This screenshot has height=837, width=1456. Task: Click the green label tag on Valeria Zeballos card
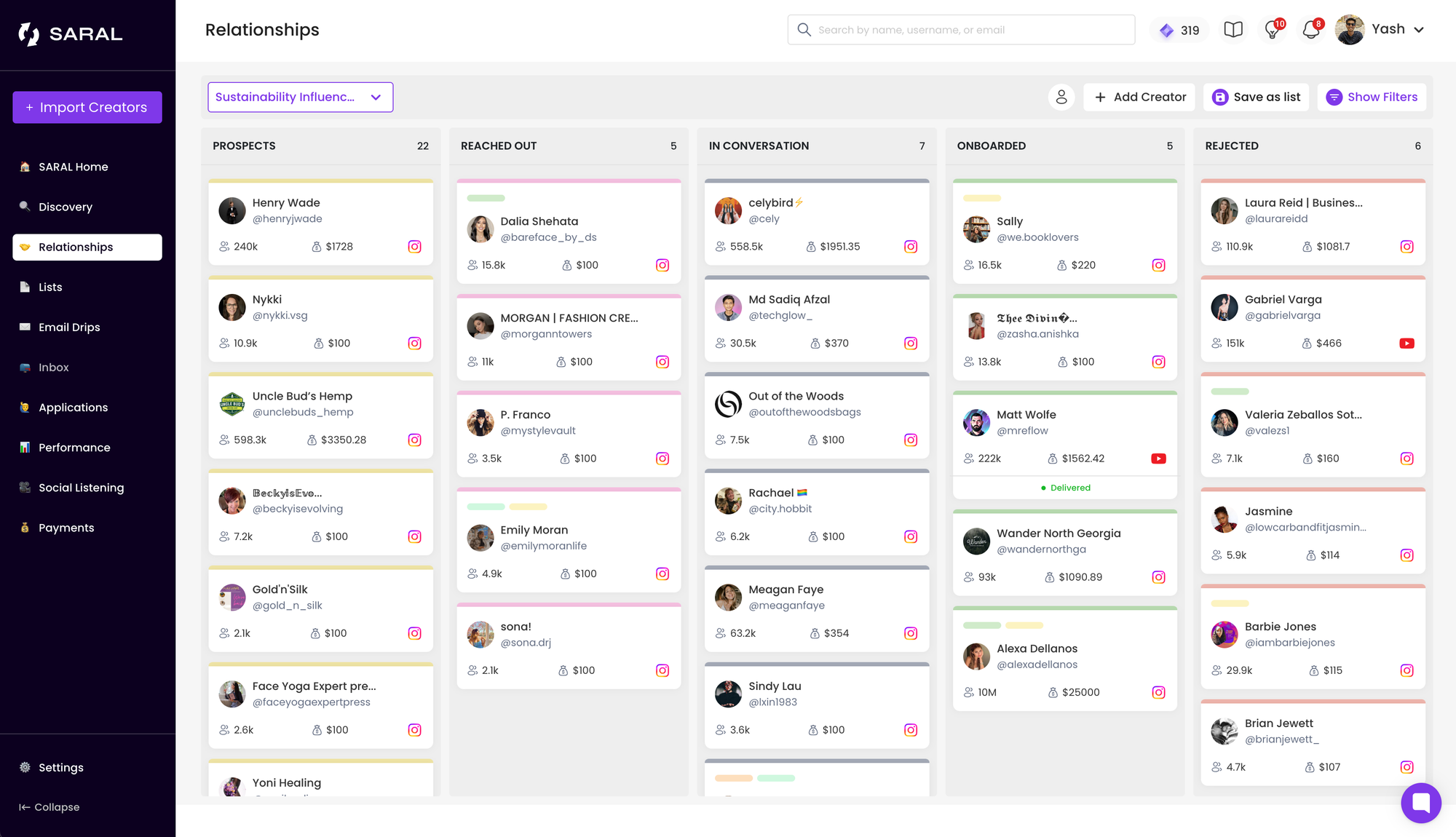coord(1230,392)
